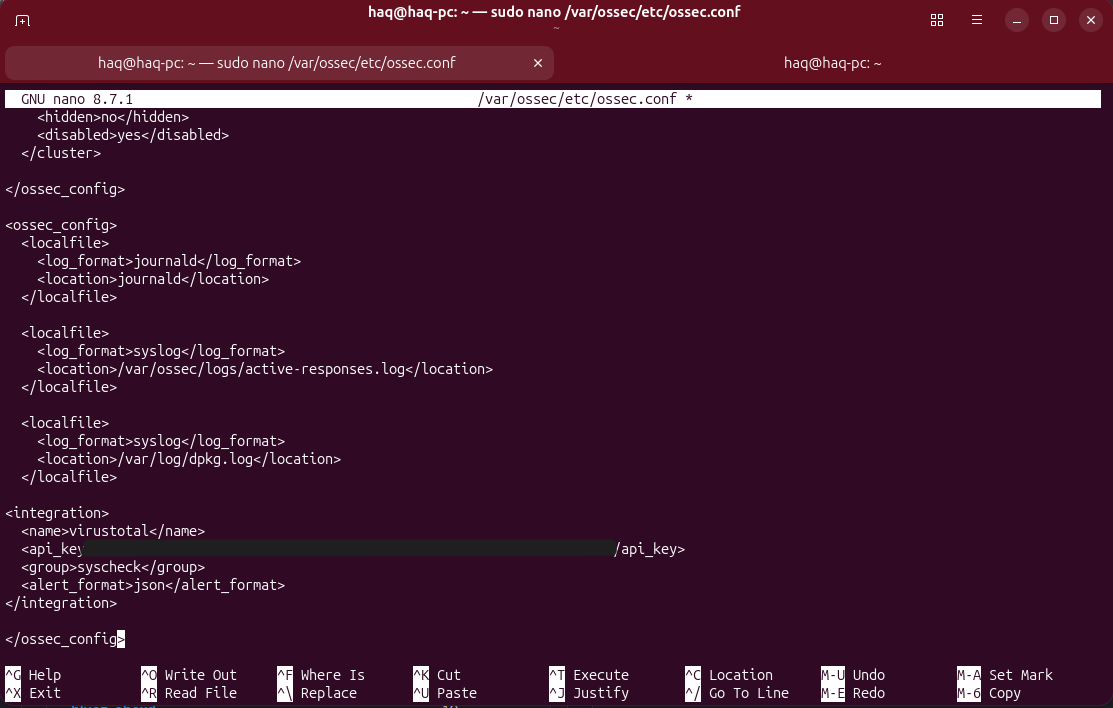1113x708 pixels.
Task: Click the </integration> closing tag
Action: (x=61, y=604)
